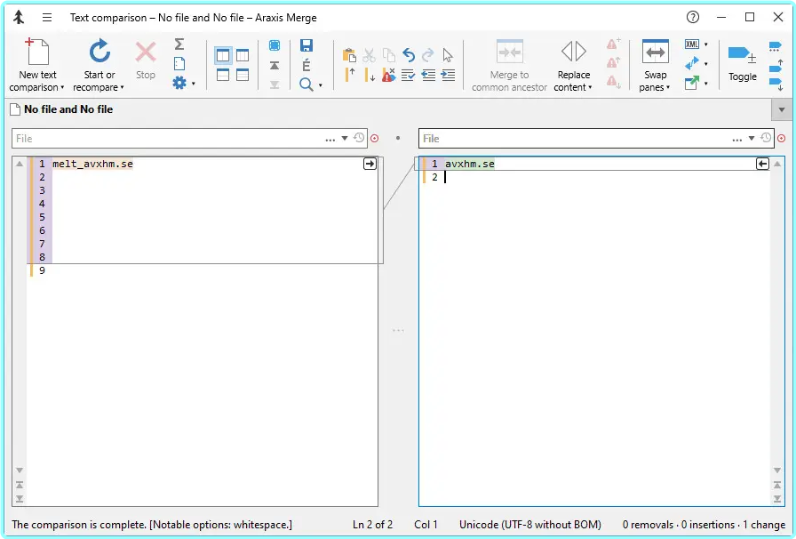The width and height of the screenshot is (796, 539).
Task: Open right file field history dropdown arrow
Action: pos(751,138)
